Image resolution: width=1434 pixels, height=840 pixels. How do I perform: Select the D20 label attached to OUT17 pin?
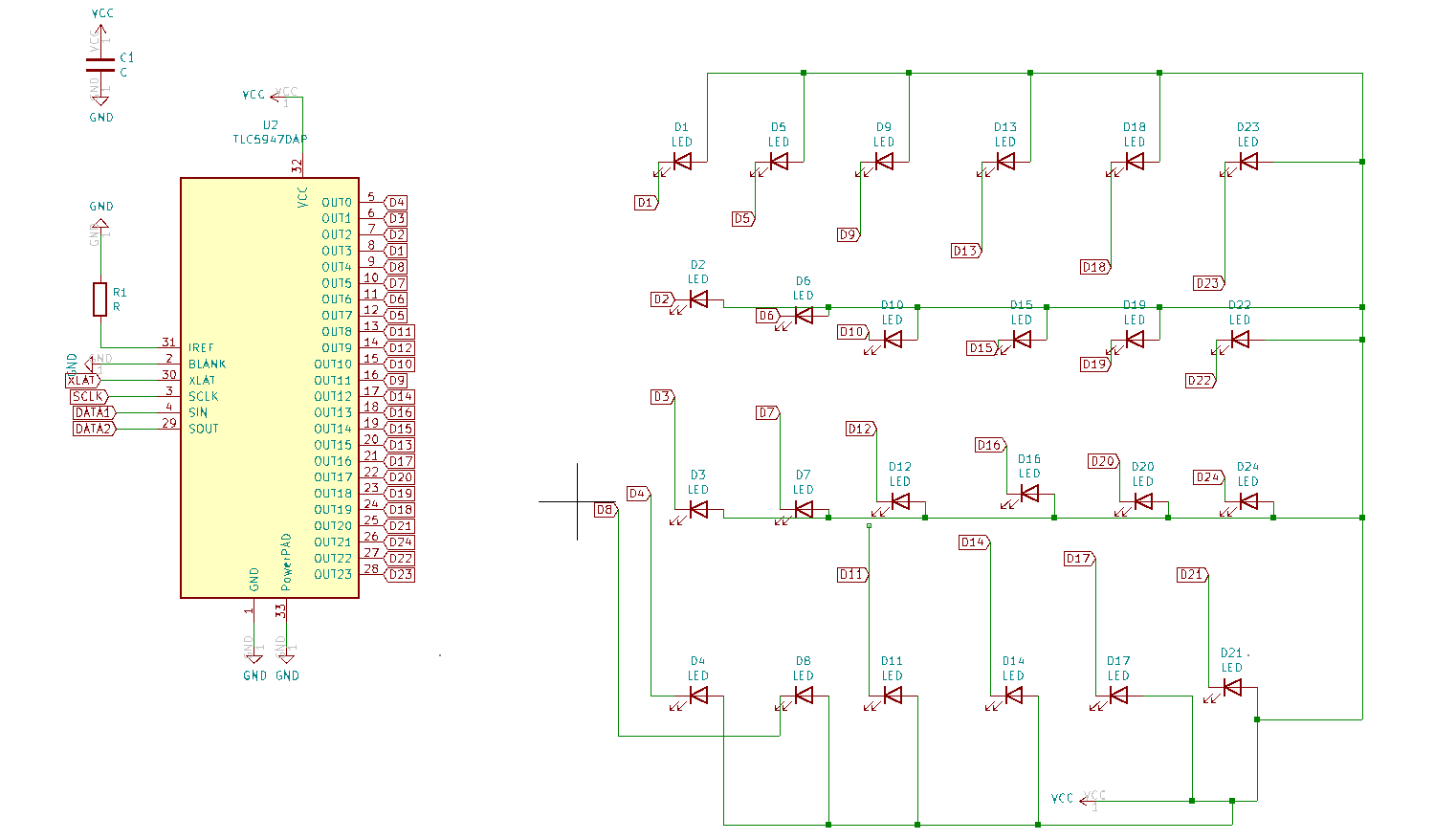(x=400, y=477)
